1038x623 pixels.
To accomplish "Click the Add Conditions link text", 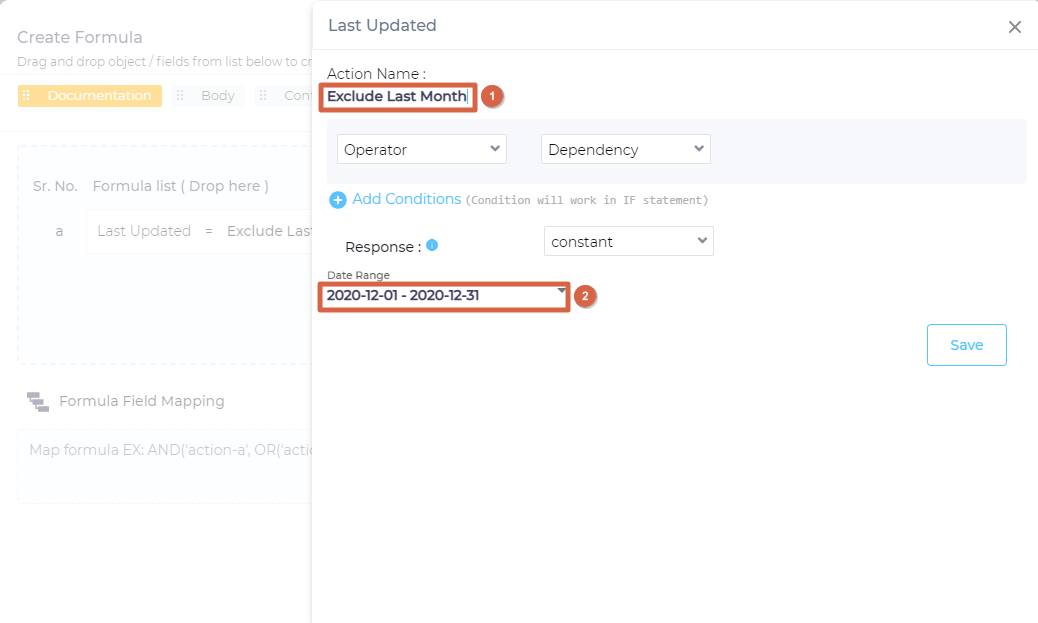I will pyautogui.click(x=406, y=199).
